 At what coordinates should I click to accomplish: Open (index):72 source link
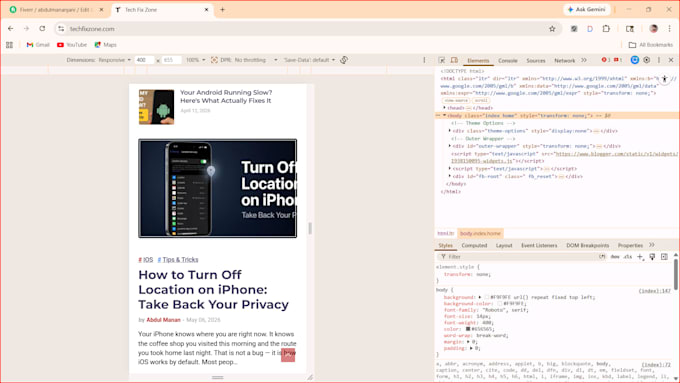[656, 365]
